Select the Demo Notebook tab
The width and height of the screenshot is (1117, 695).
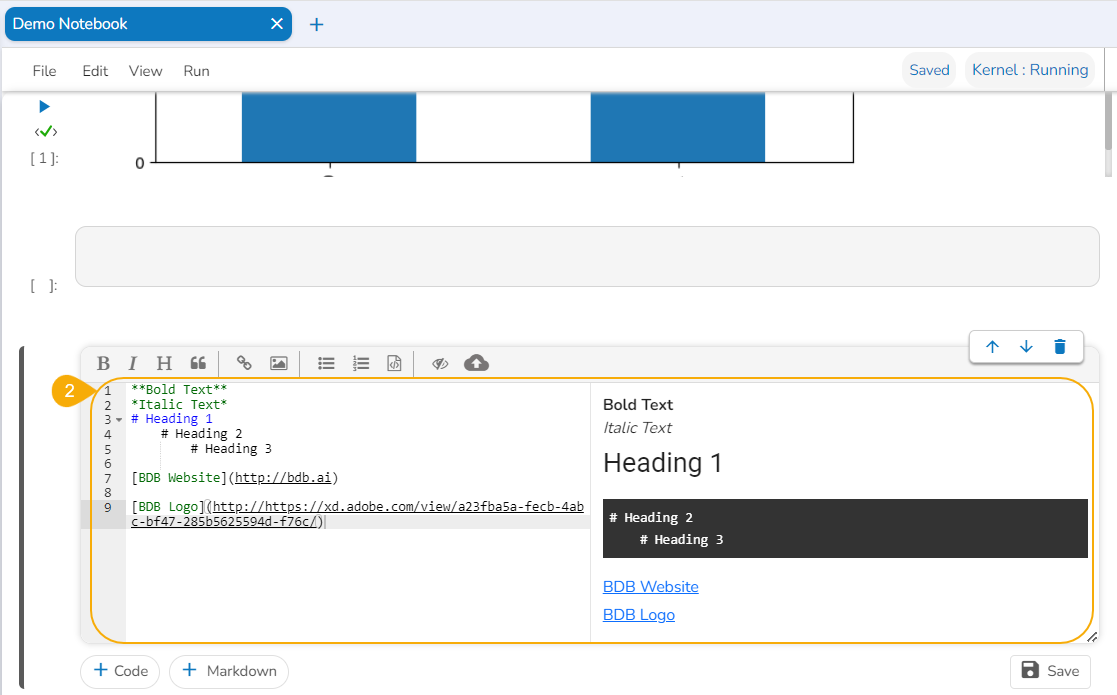[148, 24]
